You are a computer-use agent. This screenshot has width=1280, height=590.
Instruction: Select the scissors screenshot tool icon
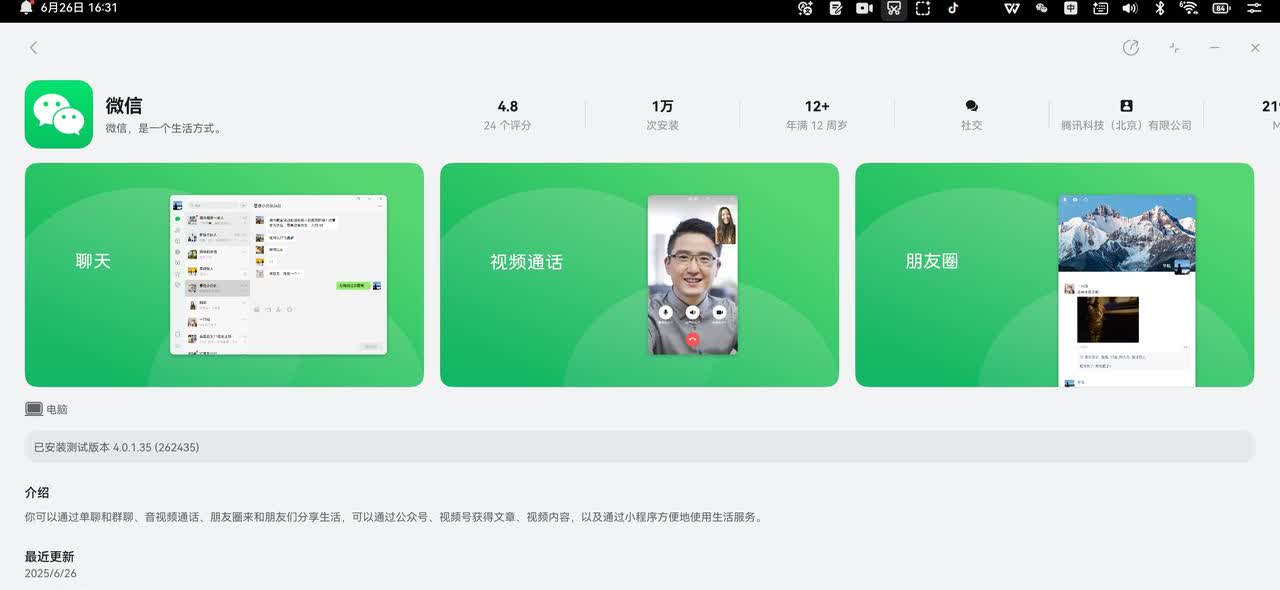(894, 9)
